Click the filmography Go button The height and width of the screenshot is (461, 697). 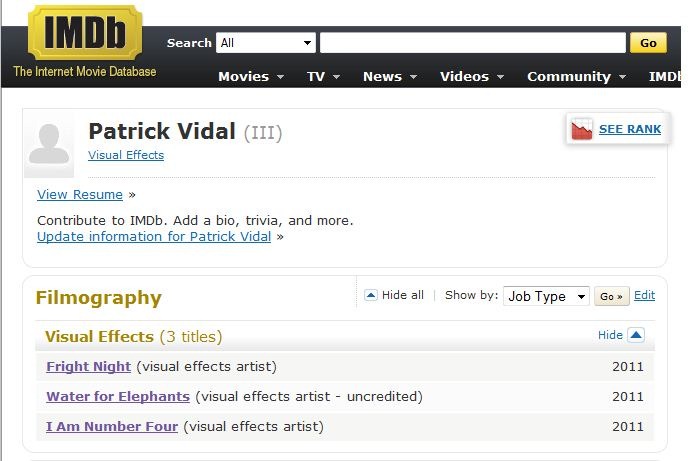tap(612, 297)
